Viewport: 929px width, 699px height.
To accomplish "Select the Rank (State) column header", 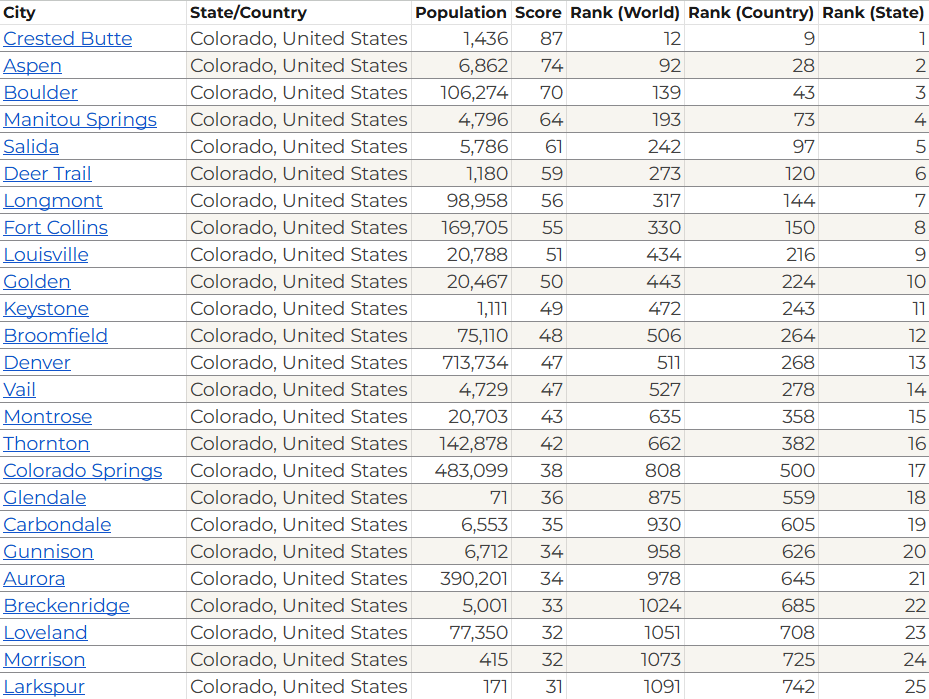I will click(x=873, y=12).
